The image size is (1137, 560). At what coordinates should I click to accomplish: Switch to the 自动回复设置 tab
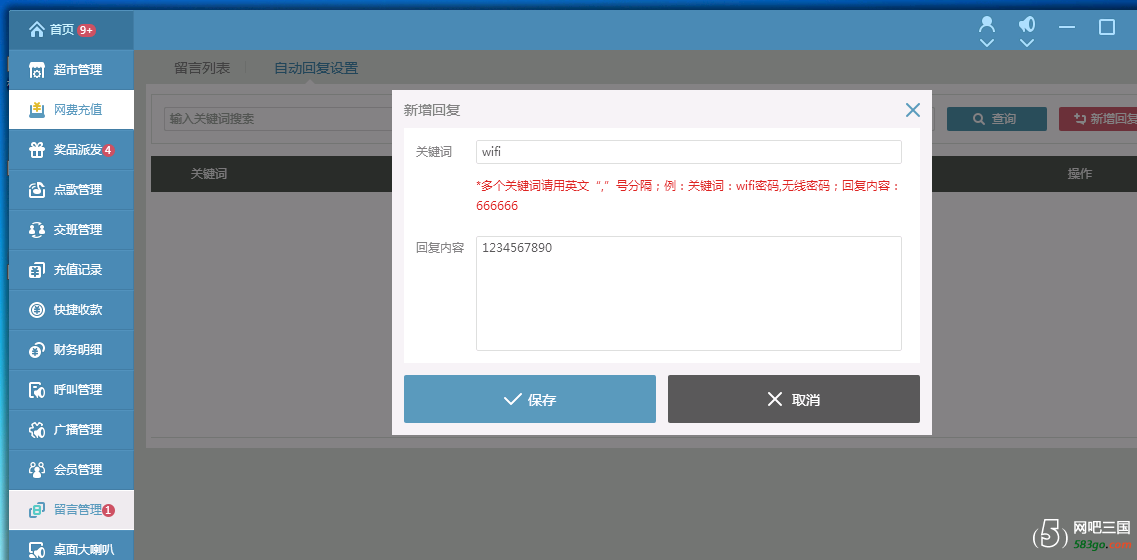click(x=316, y=68)
